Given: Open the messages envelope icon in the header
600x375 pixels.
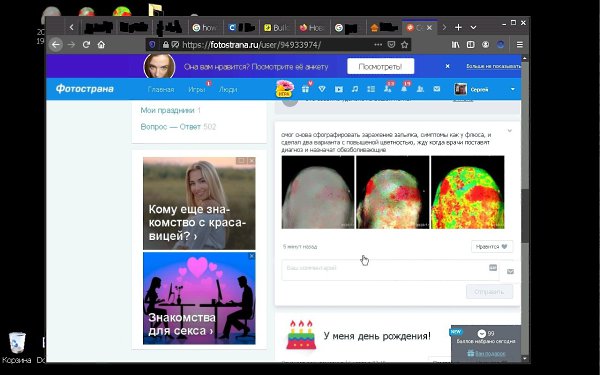Looking at the screenshot, I should click(437, 89).
